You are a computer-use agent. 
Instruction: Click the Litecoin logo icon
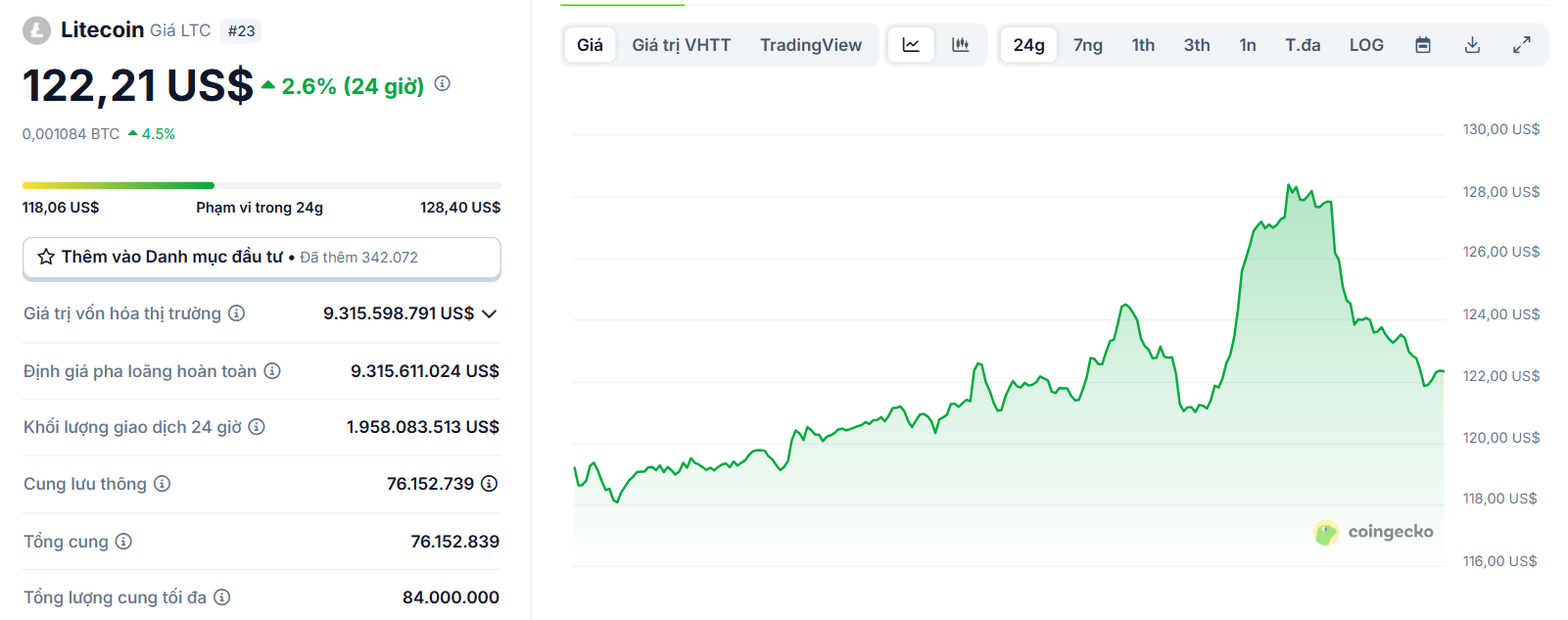click(x=37, y=30)
